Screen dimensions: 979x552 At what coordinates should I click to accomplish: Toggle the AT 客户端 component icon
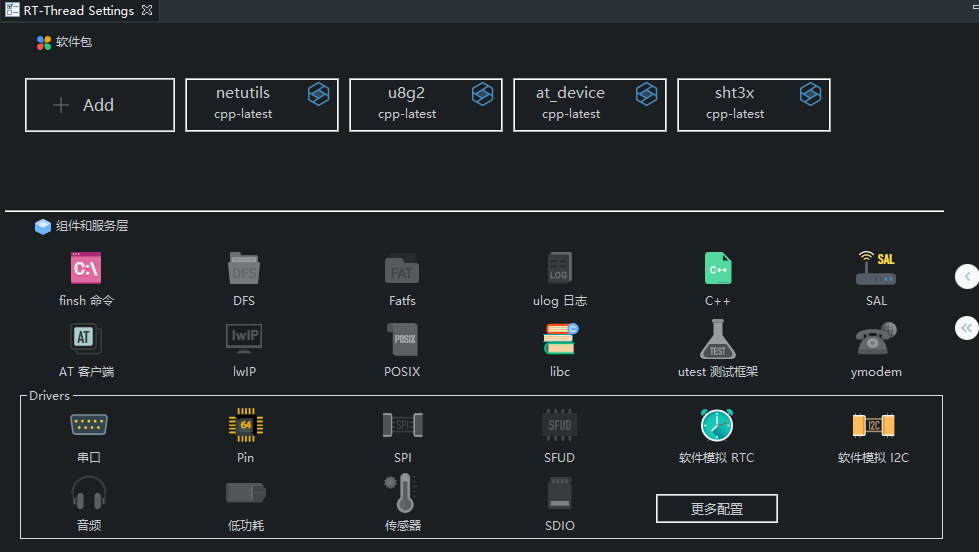(86, 339)
